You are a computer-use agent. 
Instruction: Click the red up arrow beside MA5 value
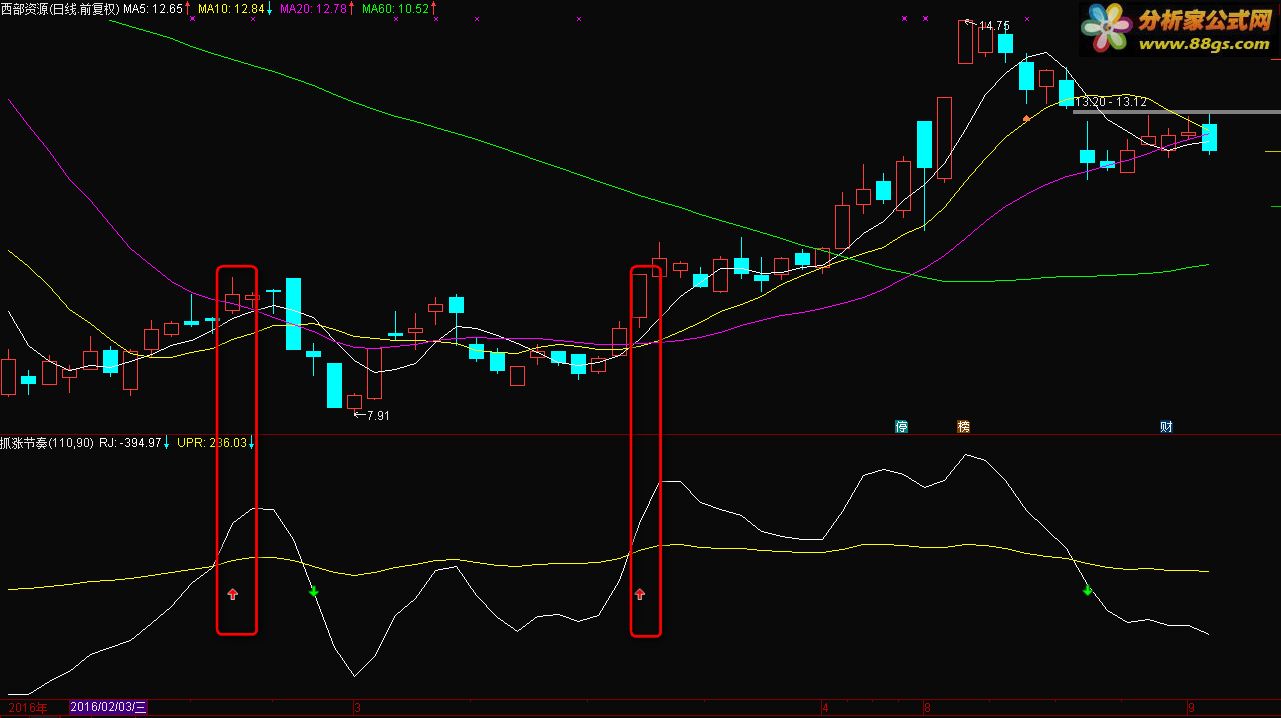click(187, 8)
